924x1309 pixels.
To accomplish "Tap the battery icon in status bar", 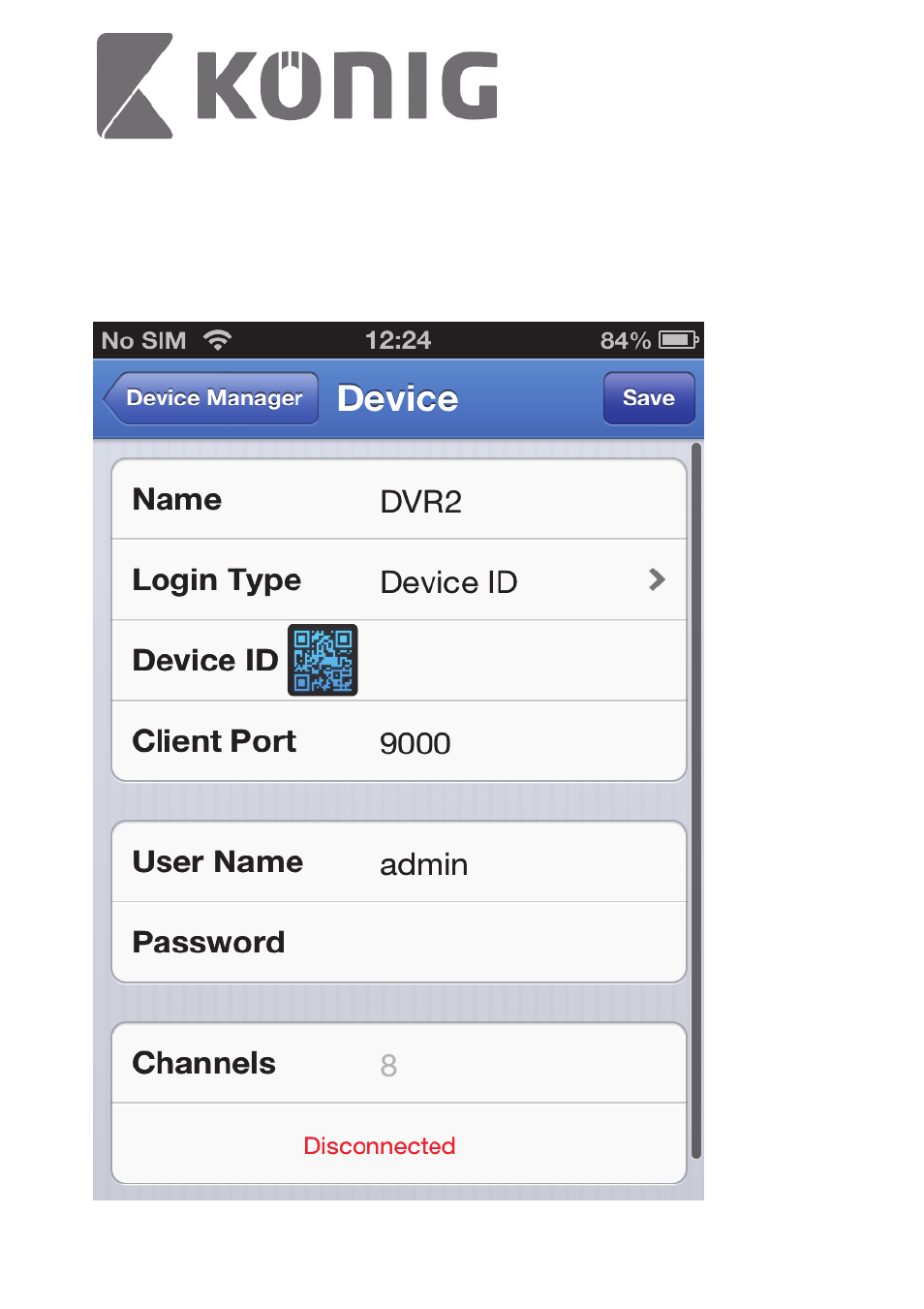I will click(678, 340).
